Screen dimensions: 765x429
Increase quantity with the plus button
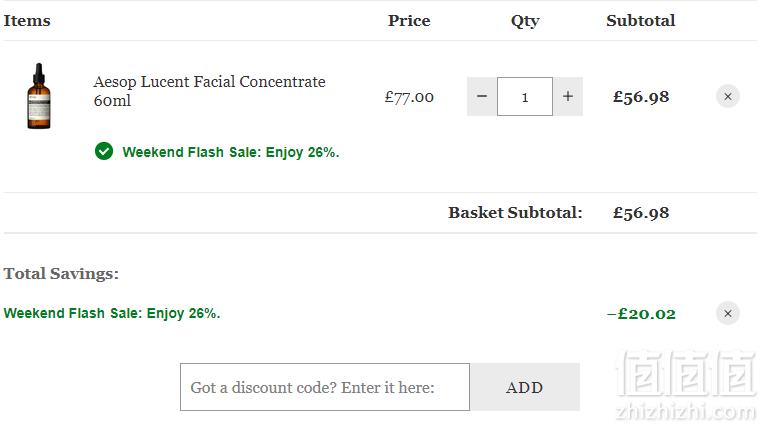click(x=567, y=96)
